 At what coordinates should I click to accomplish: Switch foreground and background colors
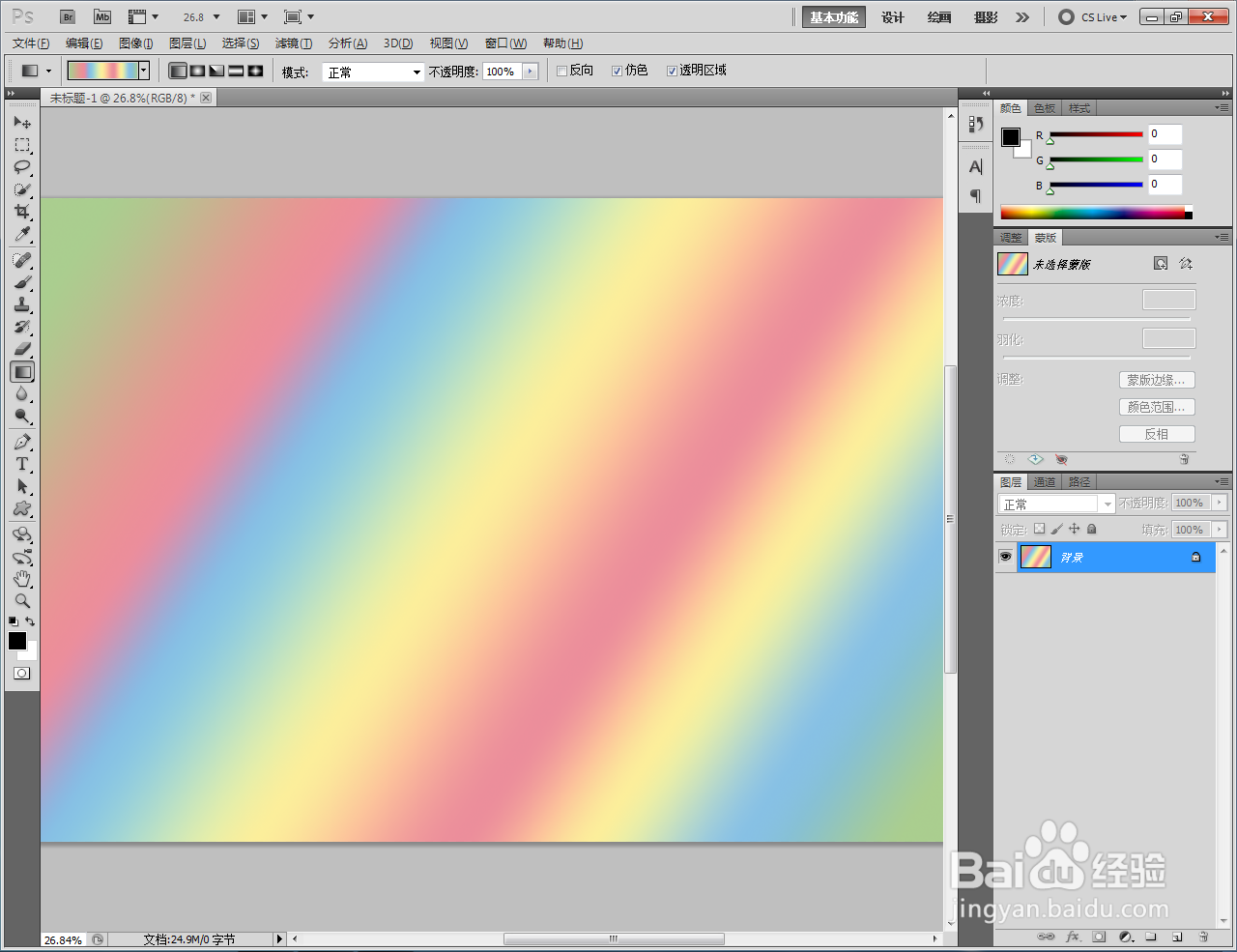pos(30,621)
